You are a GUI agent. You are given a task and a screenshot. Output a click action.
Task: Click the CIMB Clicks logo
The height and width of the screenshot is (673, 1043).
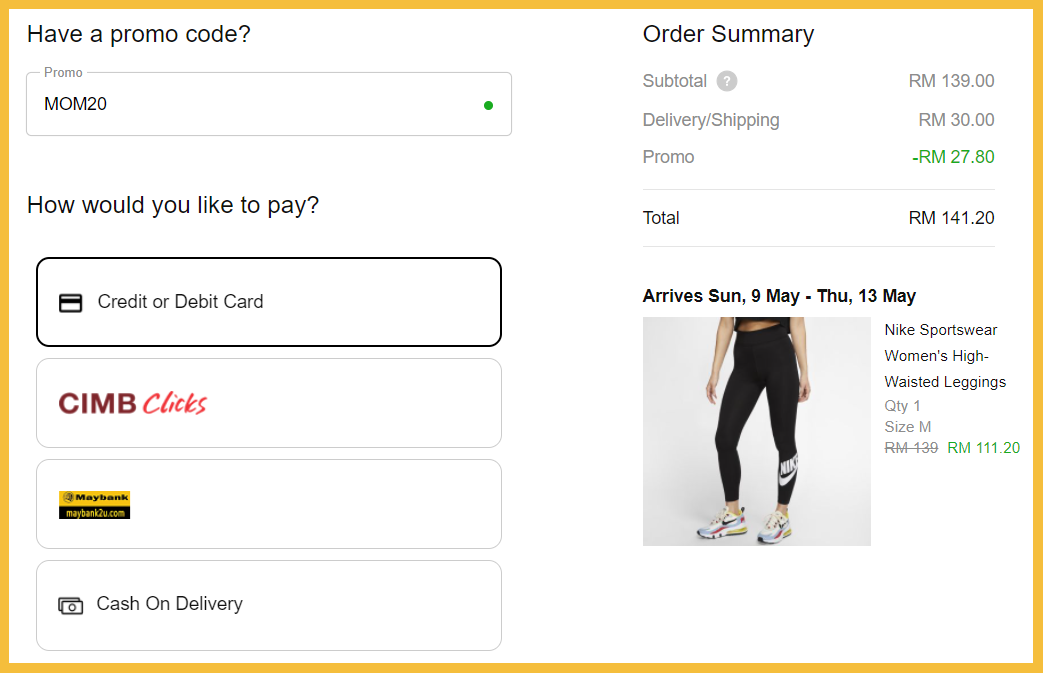pos(133,403)
